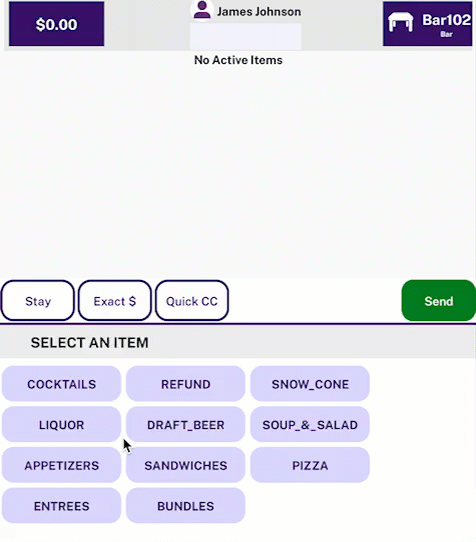Open the ENTREES category
This screenshot has height=542, width=476.
click(x=62, y=506)
